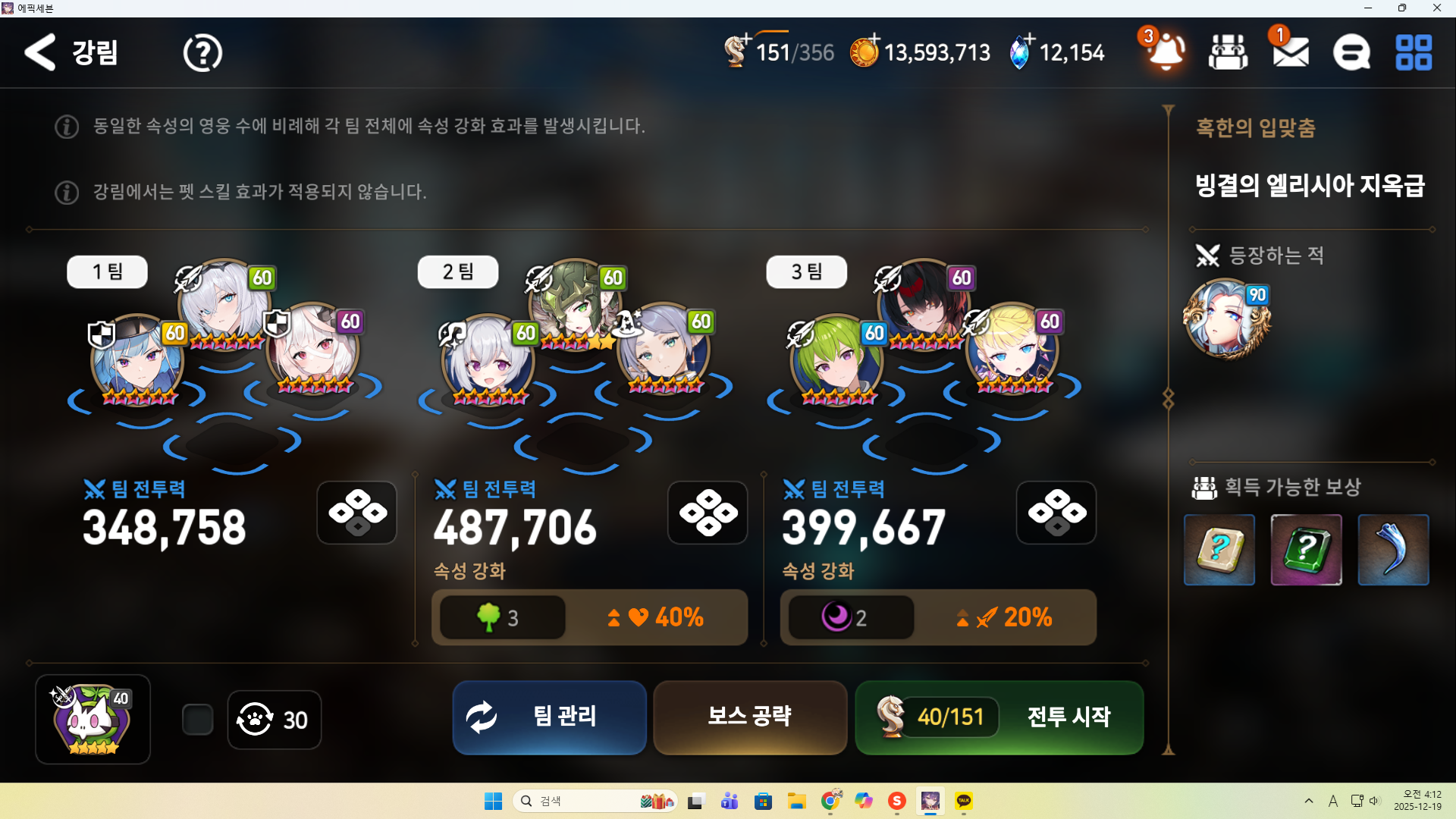Inspect the blue horn reward item

click(1393, 550)
